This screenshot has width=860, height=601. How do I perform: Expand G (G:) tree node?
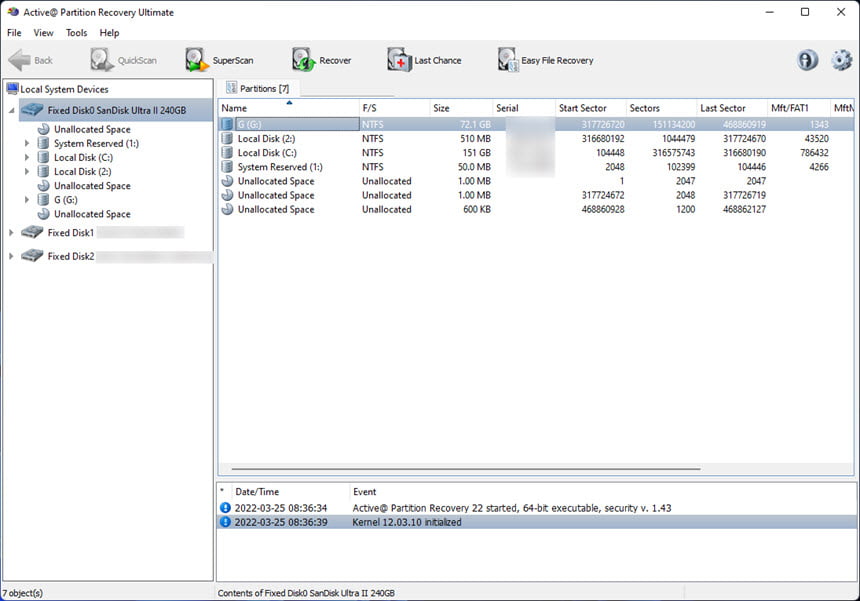point(26,200)
